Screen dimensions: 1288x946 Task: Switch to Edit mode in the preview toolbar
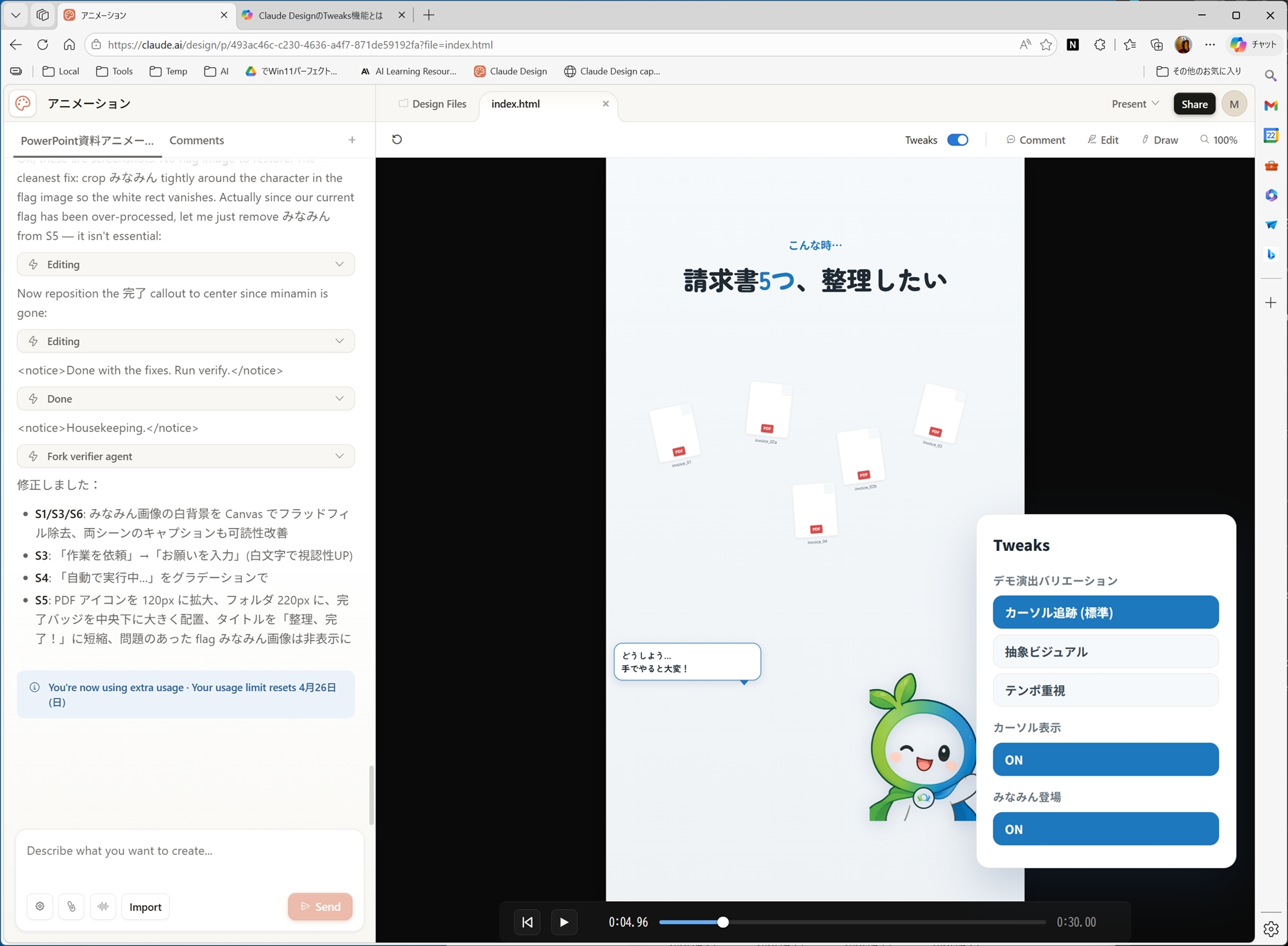(x=1104, y=140)
